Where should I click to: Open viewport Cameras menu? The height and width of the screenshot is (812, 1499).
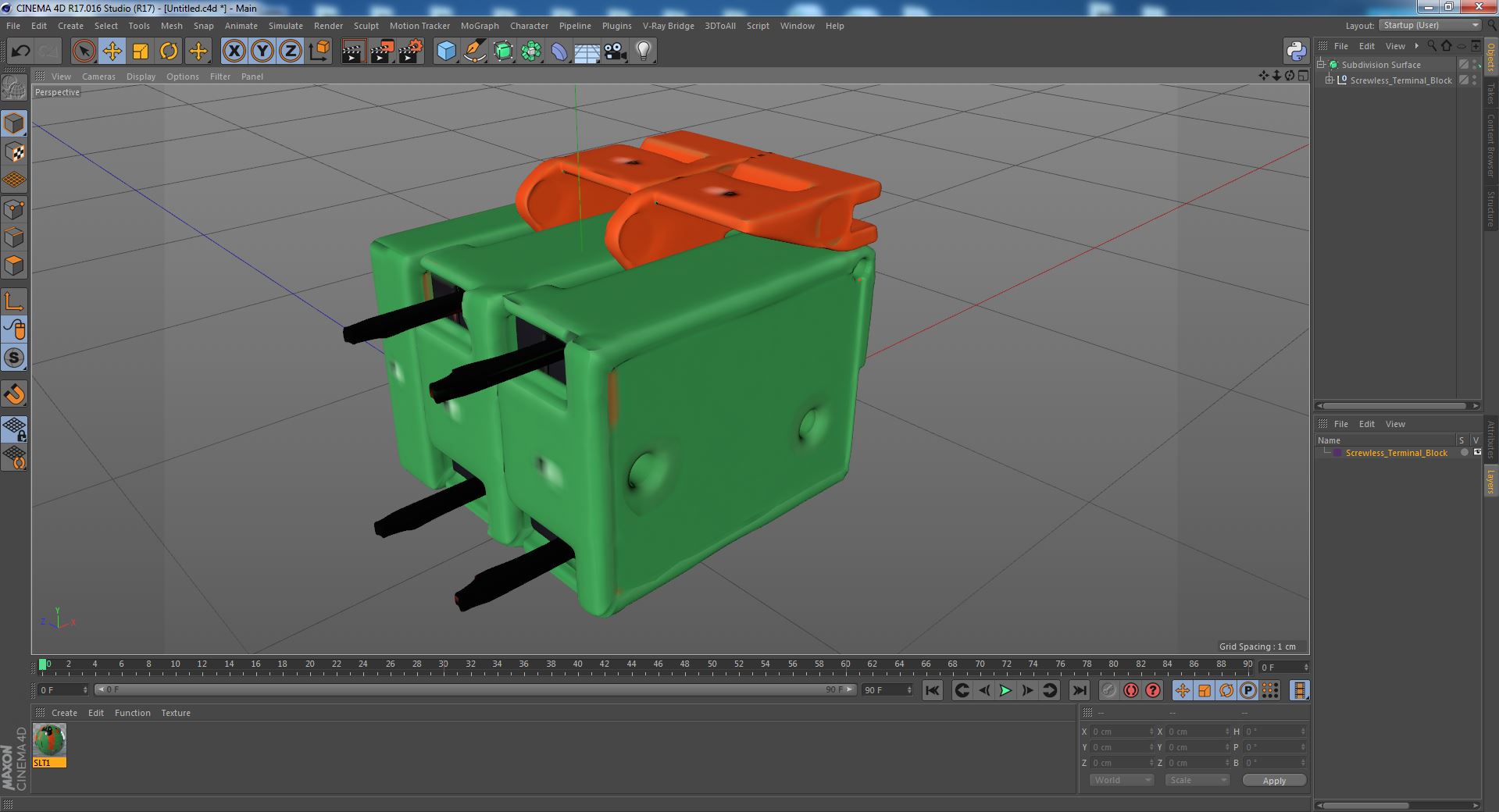[98, 77]
